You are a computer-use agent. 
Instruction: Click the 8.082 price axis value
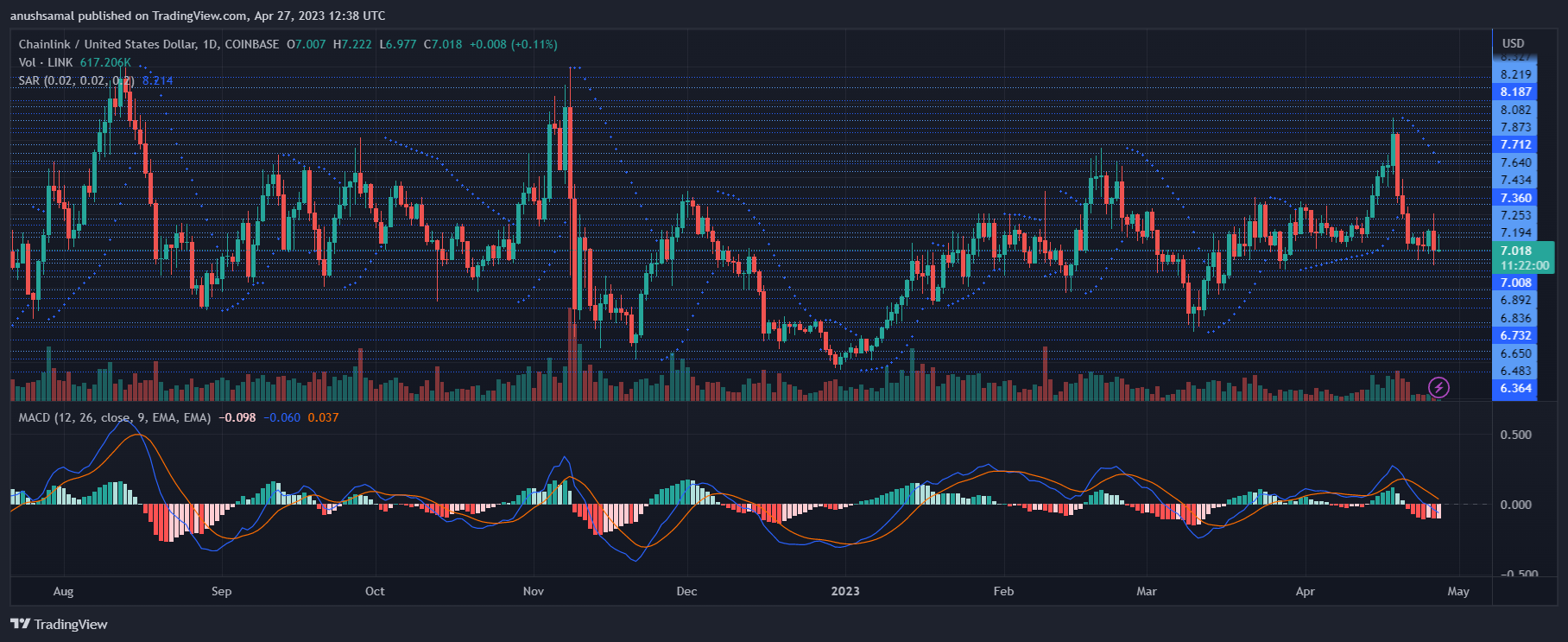click(x=1516, y=110)
